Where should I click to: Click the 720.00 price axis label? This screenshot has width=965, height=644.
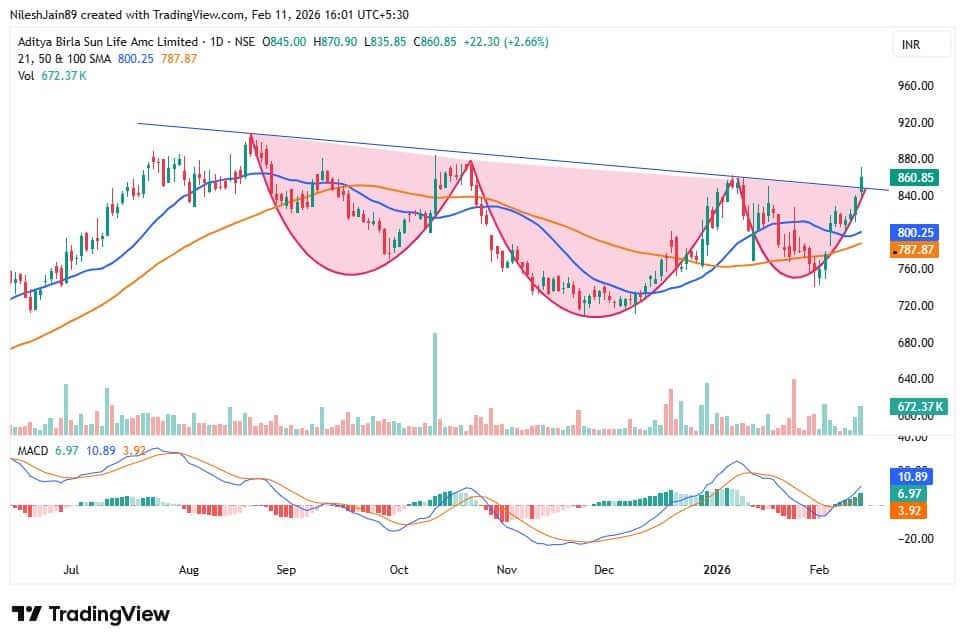[915, 305]
